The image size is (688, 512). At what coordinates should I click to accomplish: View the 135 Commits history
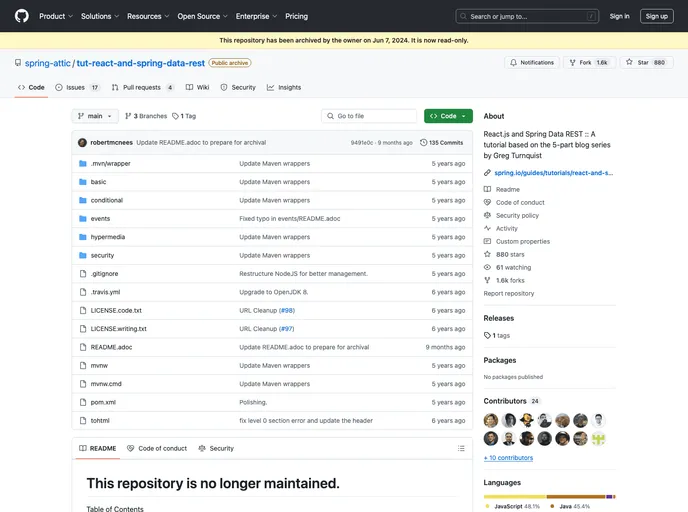(x=441, y=143)
